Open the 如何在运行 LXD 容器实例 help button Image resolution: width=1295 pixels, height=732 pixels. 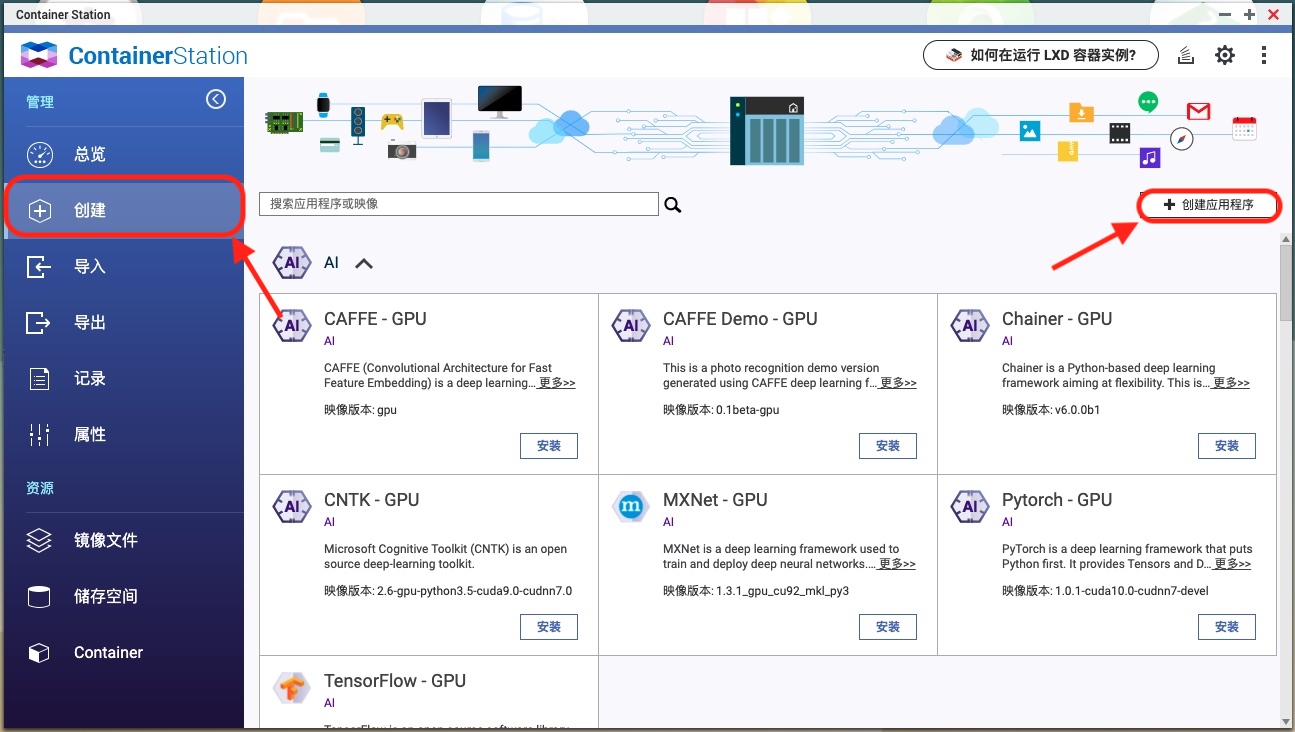(x=1041, y=55)
